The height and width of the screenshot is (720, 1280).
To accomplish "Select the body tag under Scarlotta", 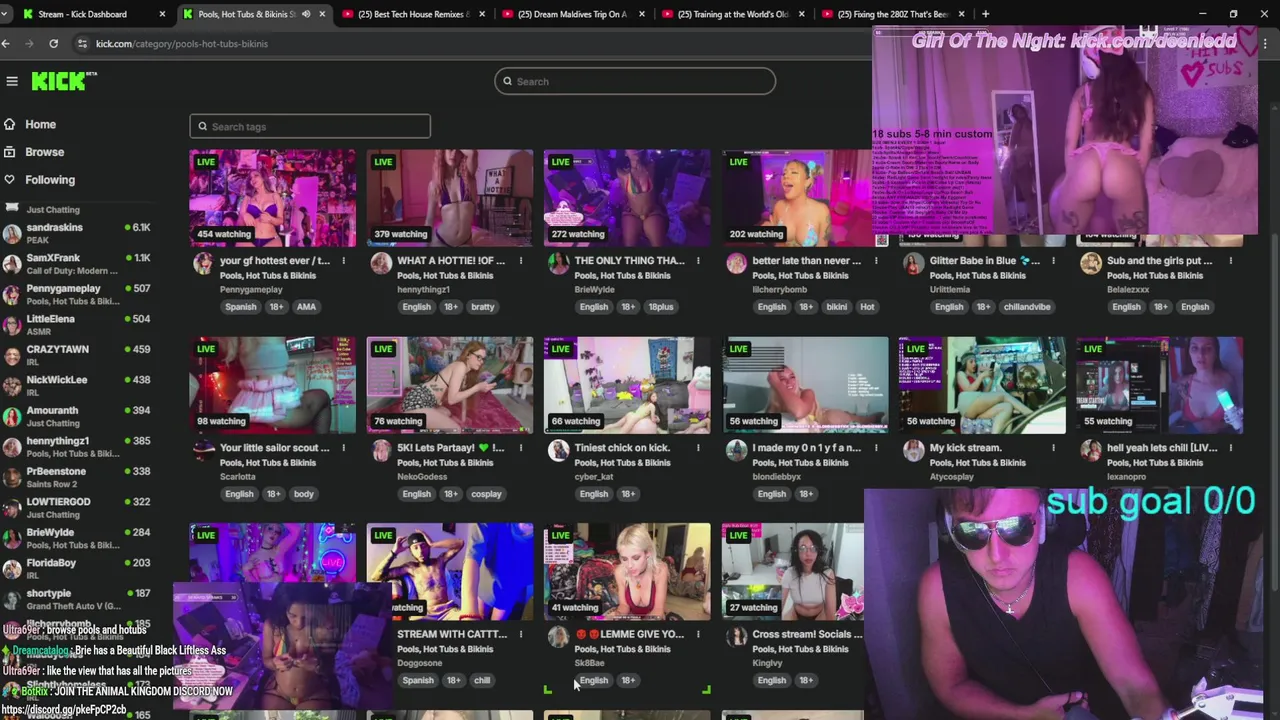I will coord(304,494).
